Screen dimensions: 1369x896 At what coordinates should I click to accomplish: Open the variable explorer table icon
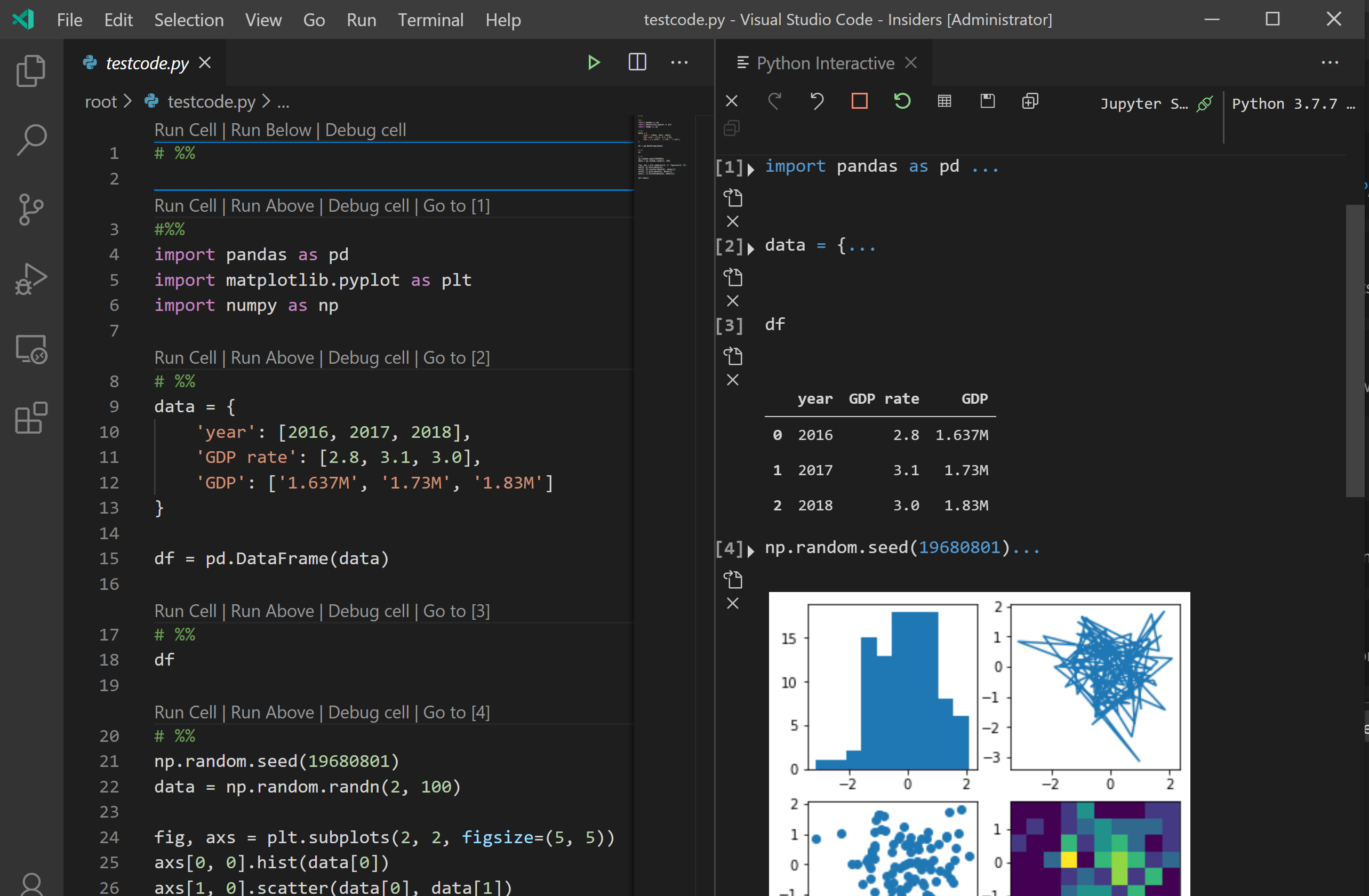(944, 101)
